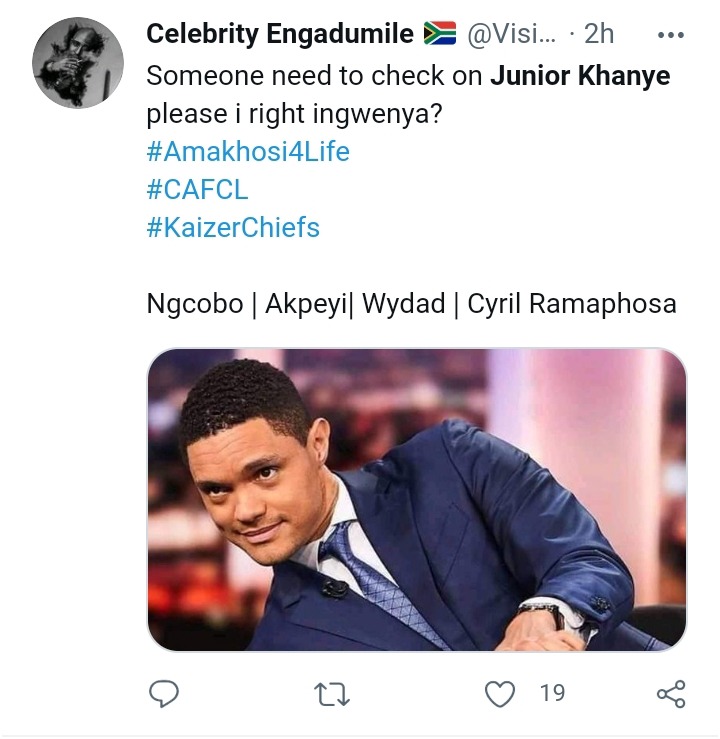Image resolution: width=720 pixels, height=739 pixels.
Task: Reply to the tweet via speech bubble icon
Action: pos(163,693)
